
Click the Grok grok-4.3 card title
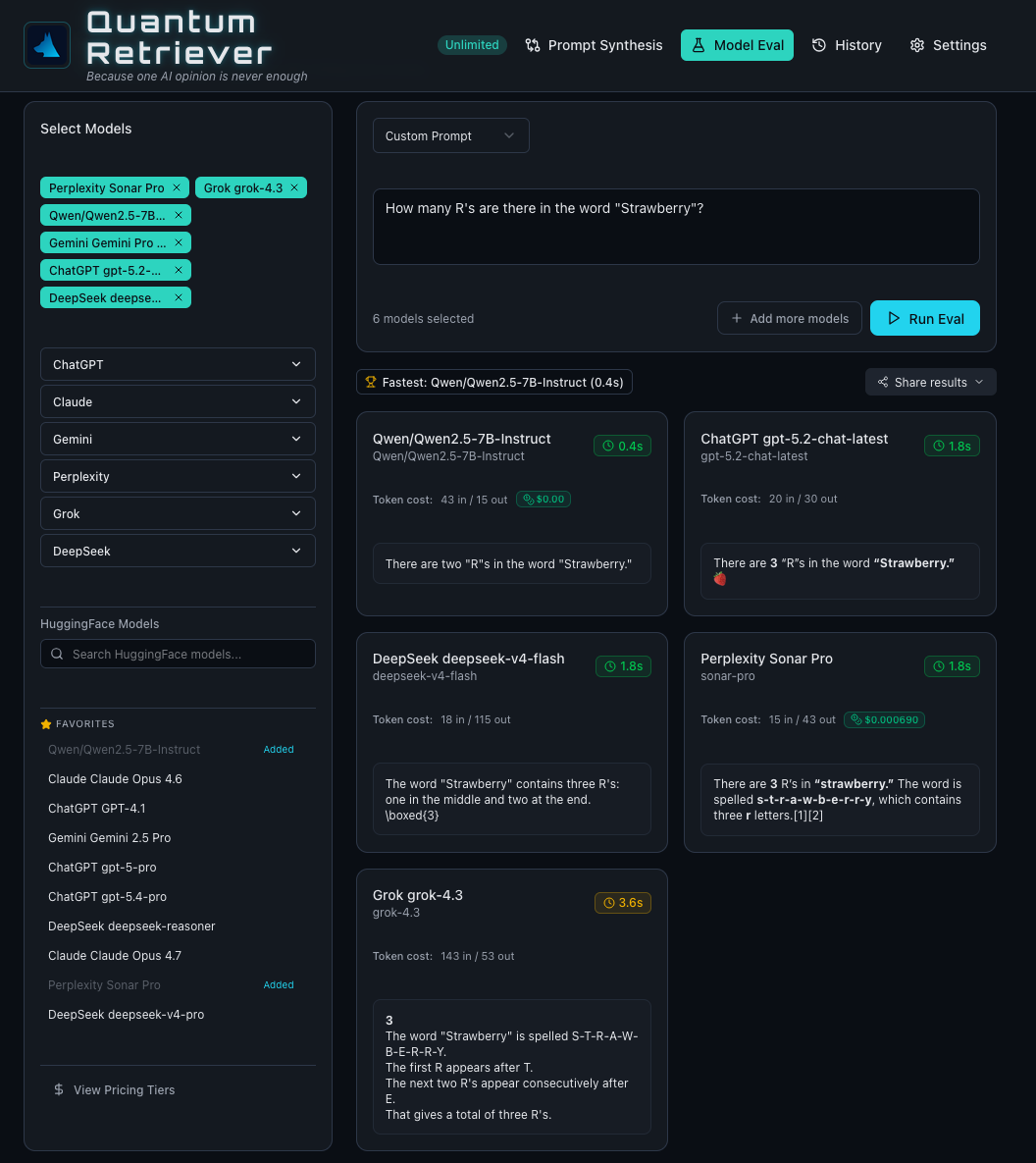[418, 895]
